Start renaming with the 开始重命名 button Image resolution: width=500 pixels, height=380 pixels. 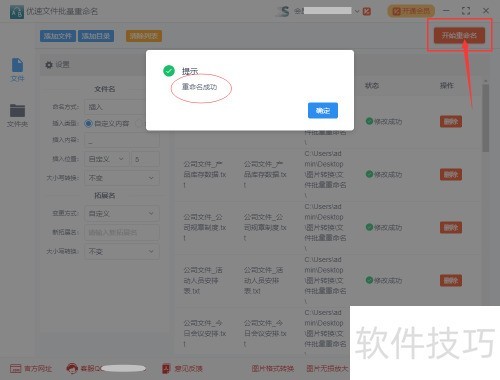point(459,35)
